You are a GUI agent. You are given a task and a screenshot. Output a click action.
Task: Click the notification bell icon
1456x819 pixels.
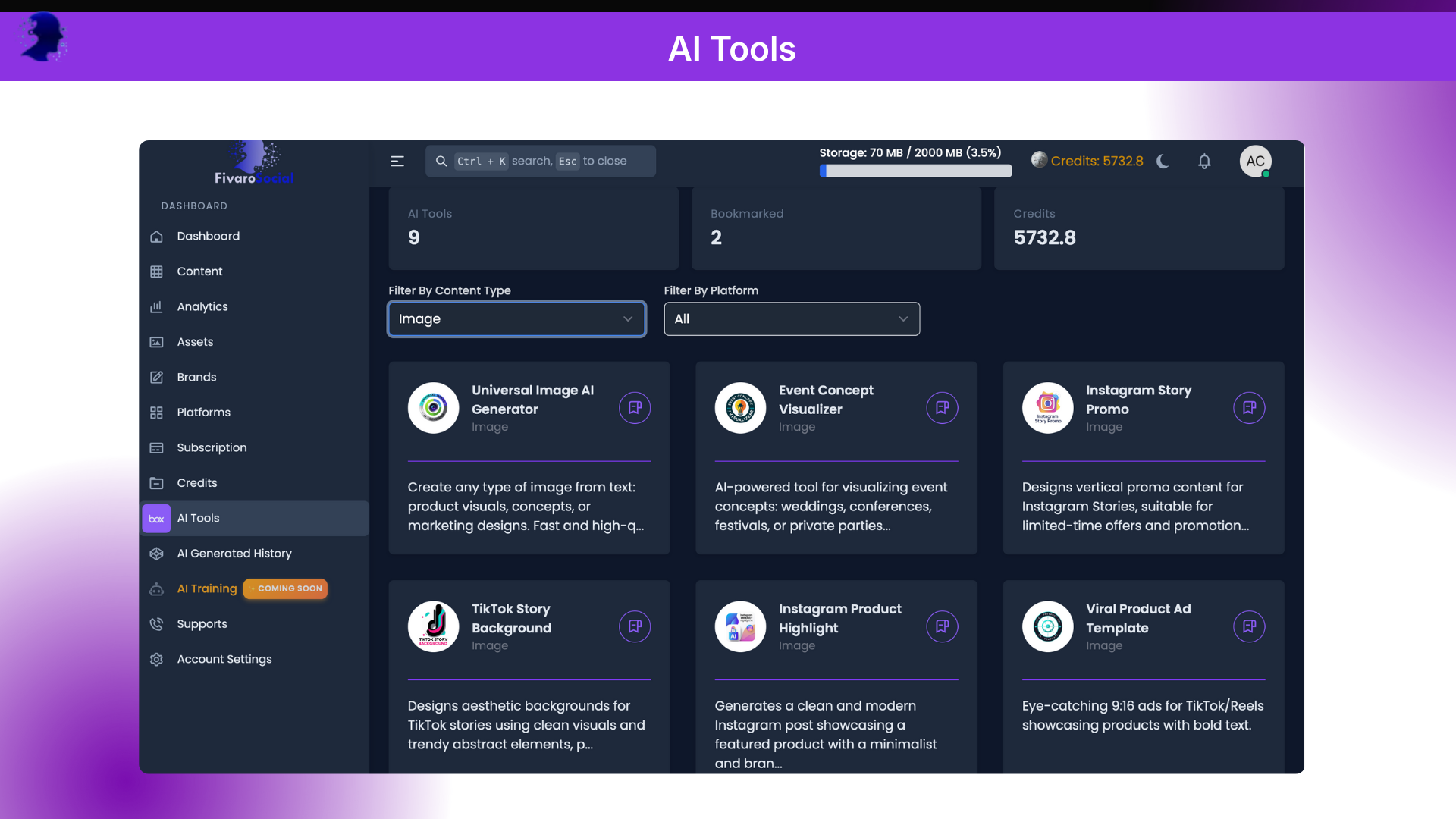pyautogui.click(x=1205, y=161)
